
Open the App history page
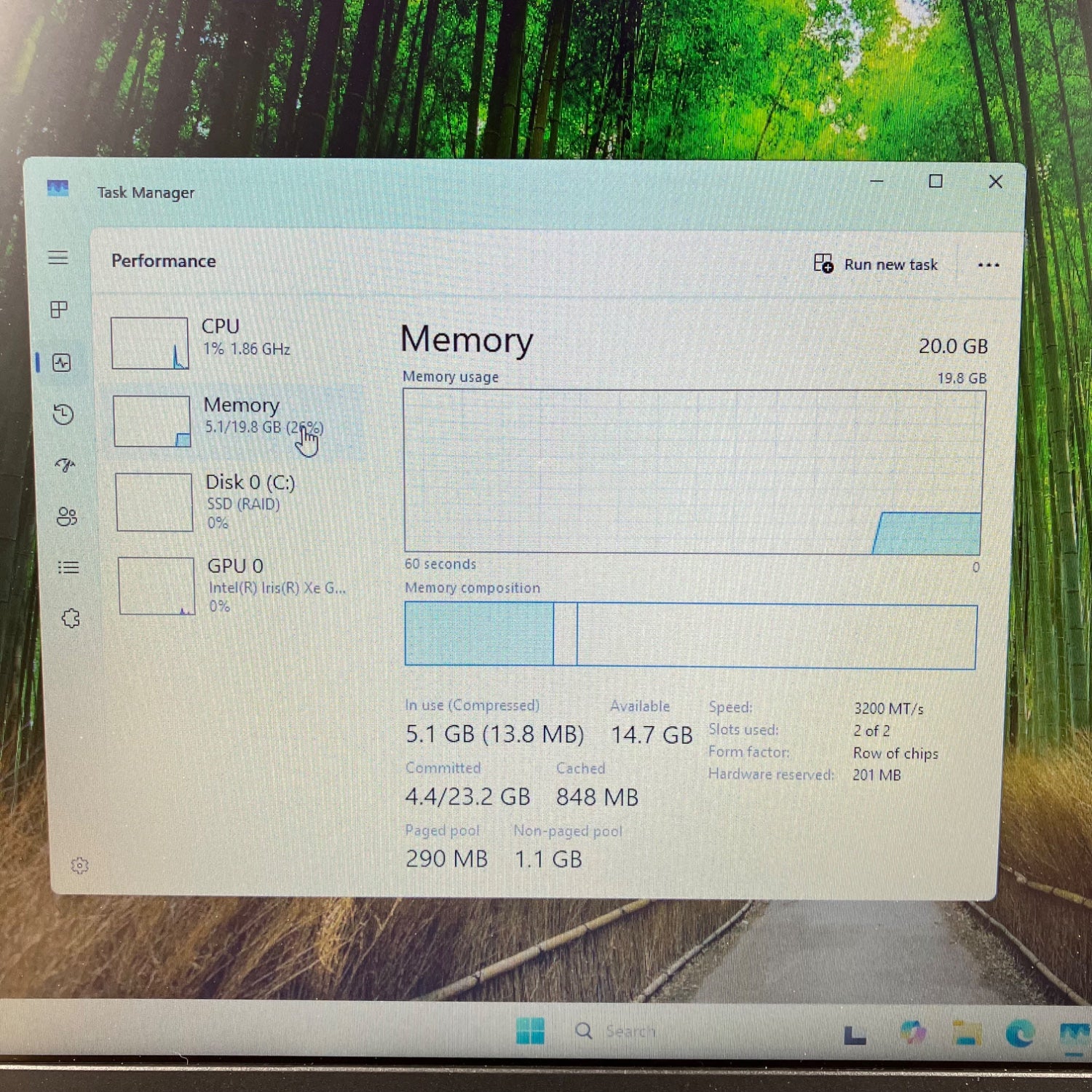point(63,414)
